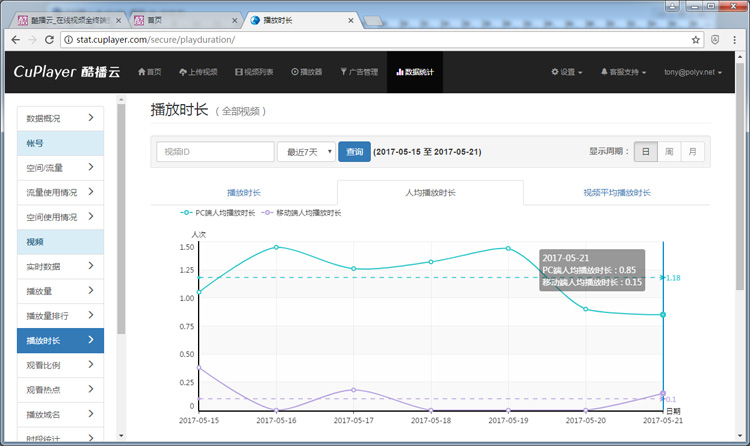This screenshot has width=750, height=446.
Task: Click the bookmark star icon in address bar
Action: (696, 40)
